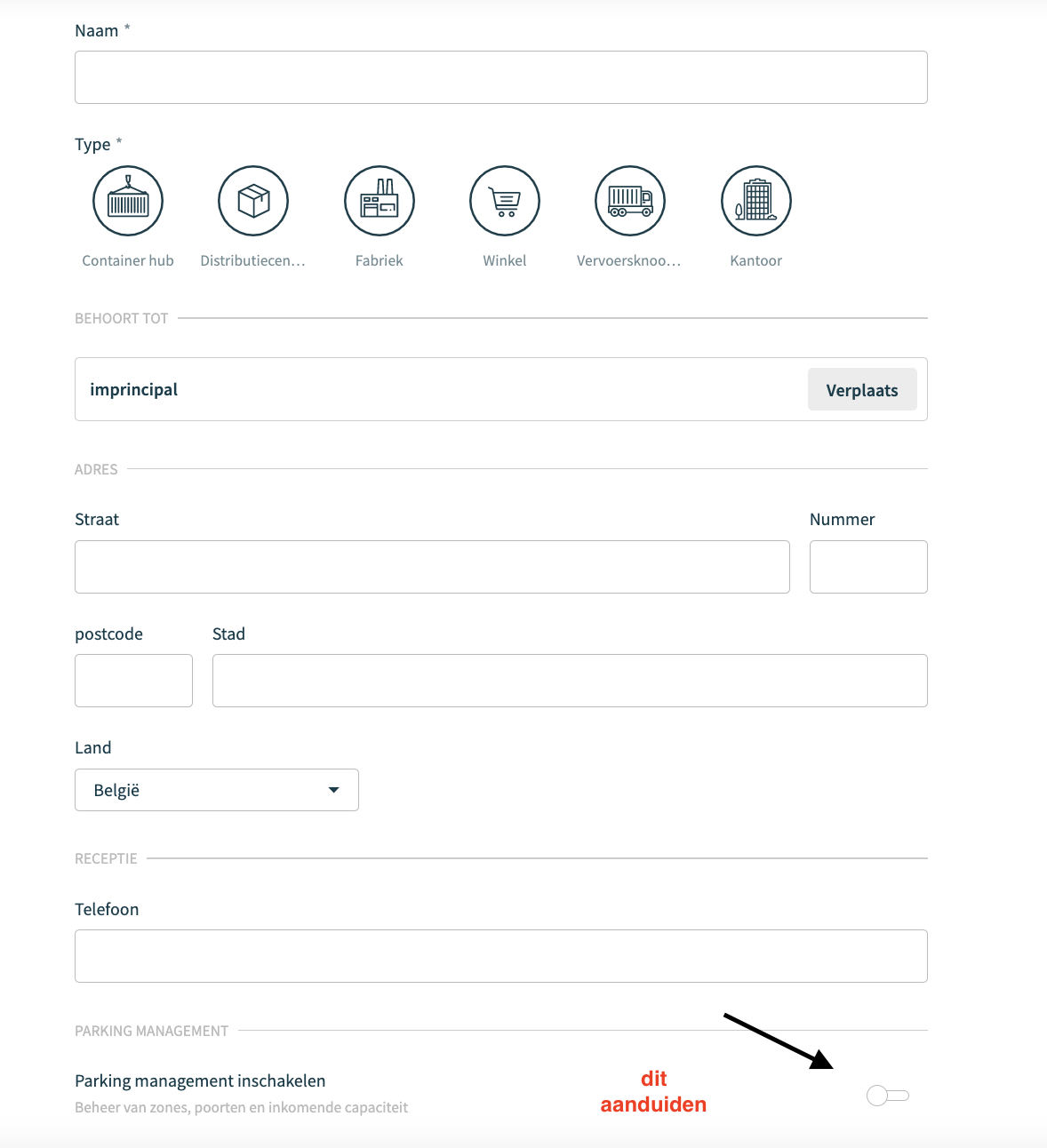Expand the country list via arrow
This screenshot has height=1148, width=1047.
[334, 790]
